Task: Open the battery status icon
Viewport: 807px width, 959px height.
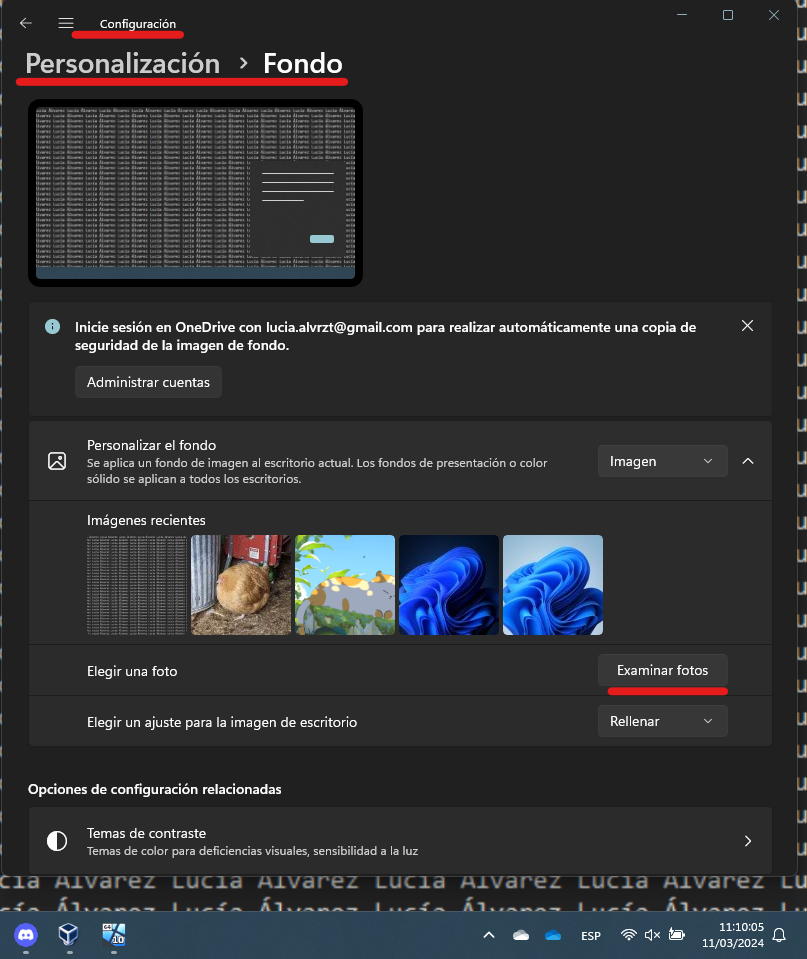Action: click(x=677, y=935)
